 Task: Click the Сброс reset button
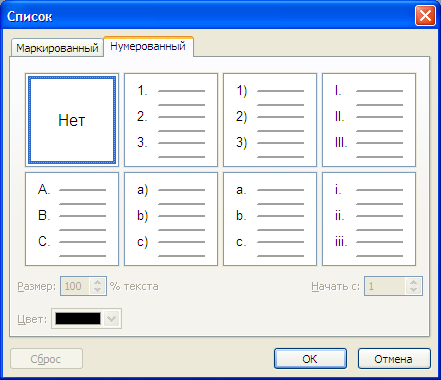click(46, 359)
